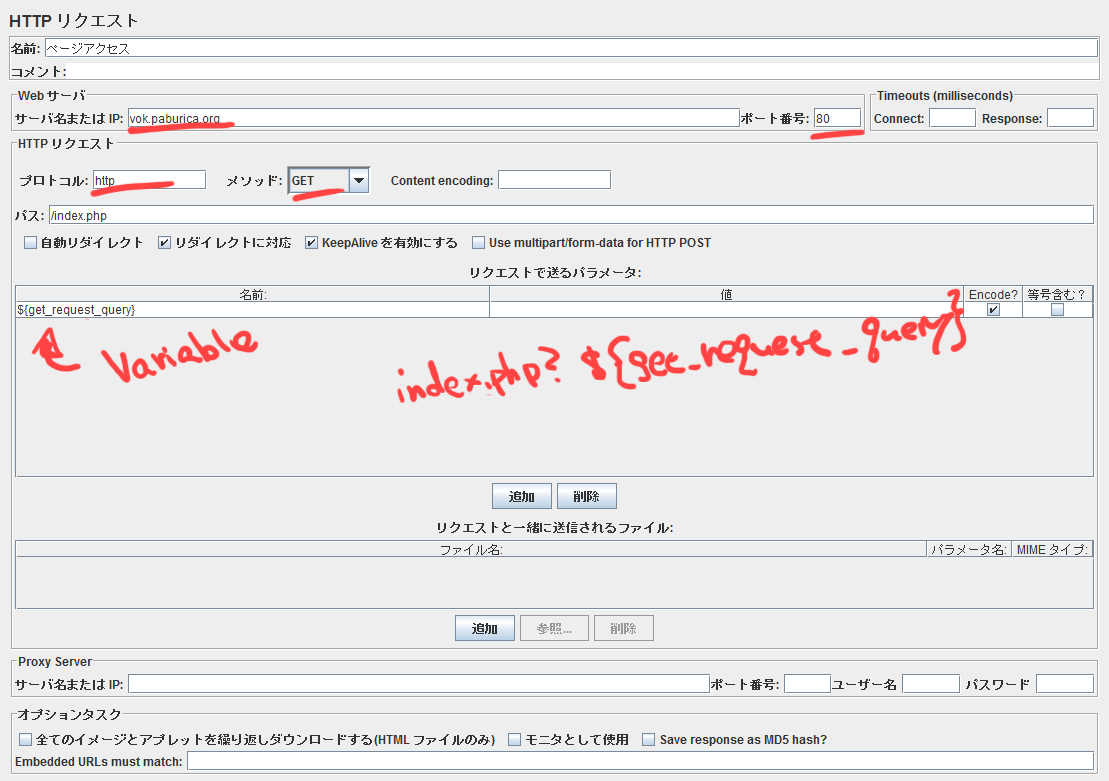This screenshot has width=1109, height=781.
Task: Click the プロトコル protocol field with http
Action: click(149, 180)
